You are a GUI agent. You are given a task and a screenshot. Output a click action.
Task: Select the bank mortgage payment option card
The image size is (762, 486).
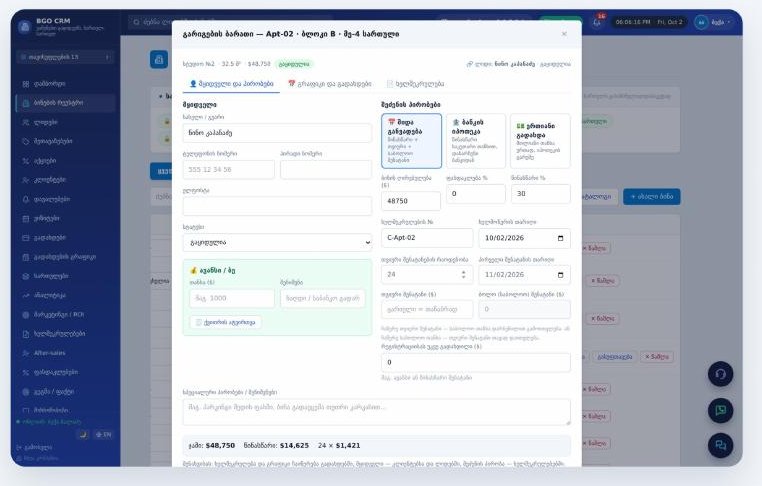pyautogui.click(x=475, y=141)
